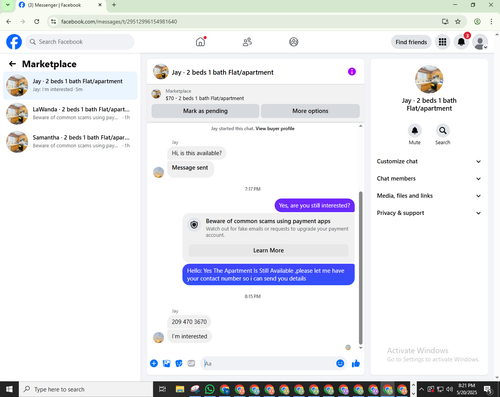
Task: Open the account profile menu
Action: tap(480, 42)
